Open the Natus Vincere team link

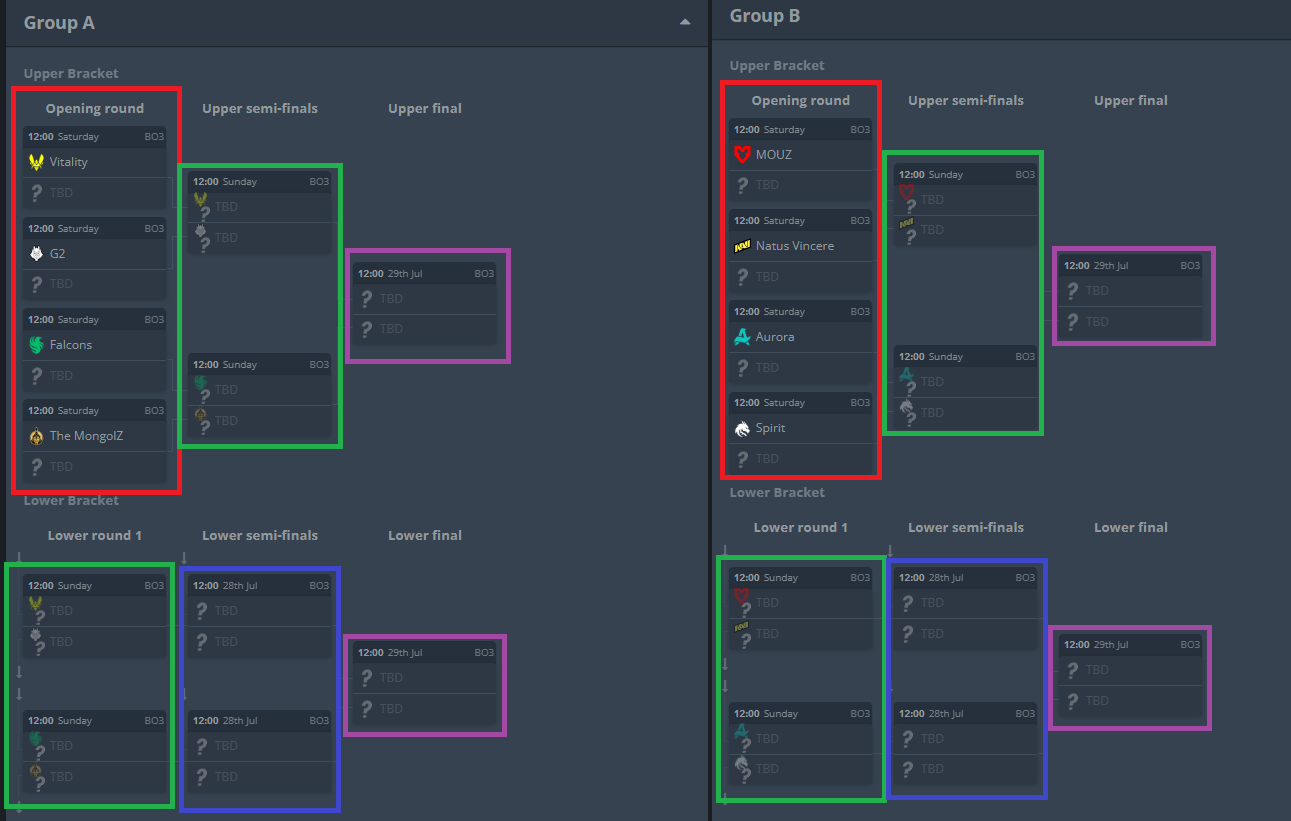point(795,246)
